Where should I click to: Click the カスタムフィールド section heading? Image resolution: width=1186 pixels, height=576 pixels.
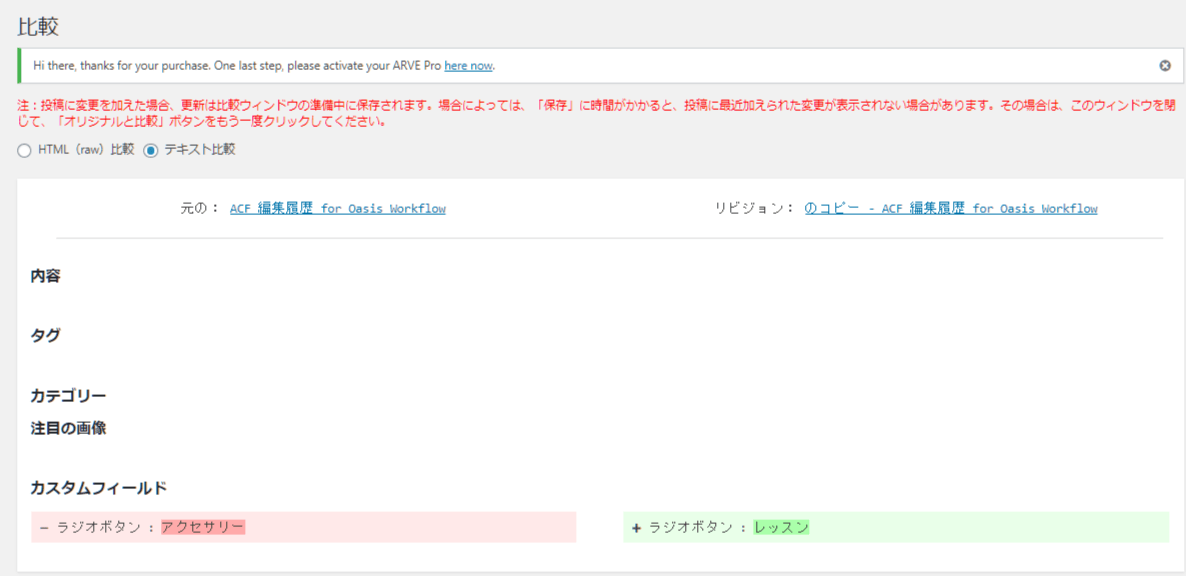click(x=98, y=488)
